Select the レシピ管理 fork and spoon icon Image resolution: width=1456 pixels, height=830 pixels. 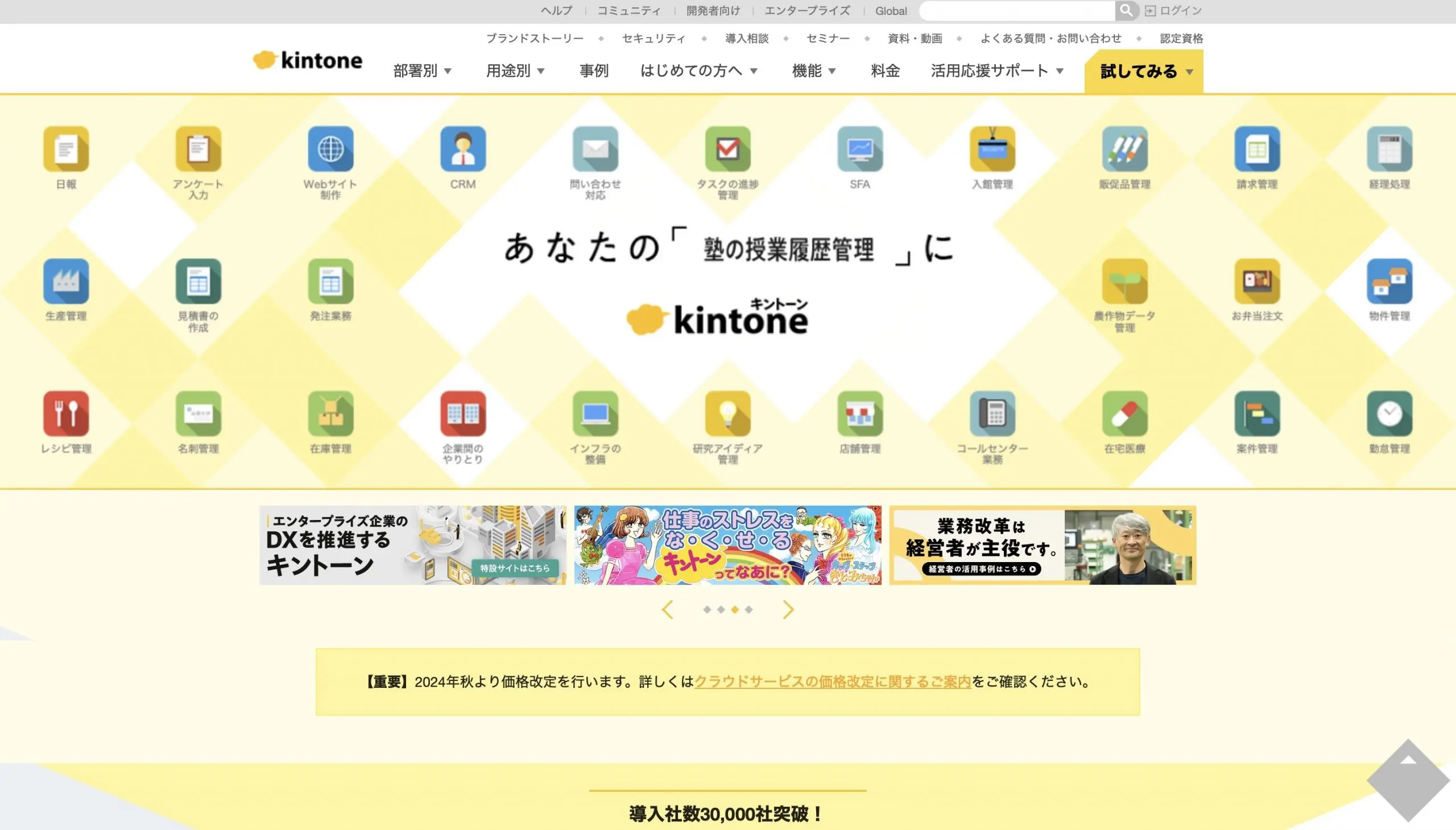pos(66,413)
